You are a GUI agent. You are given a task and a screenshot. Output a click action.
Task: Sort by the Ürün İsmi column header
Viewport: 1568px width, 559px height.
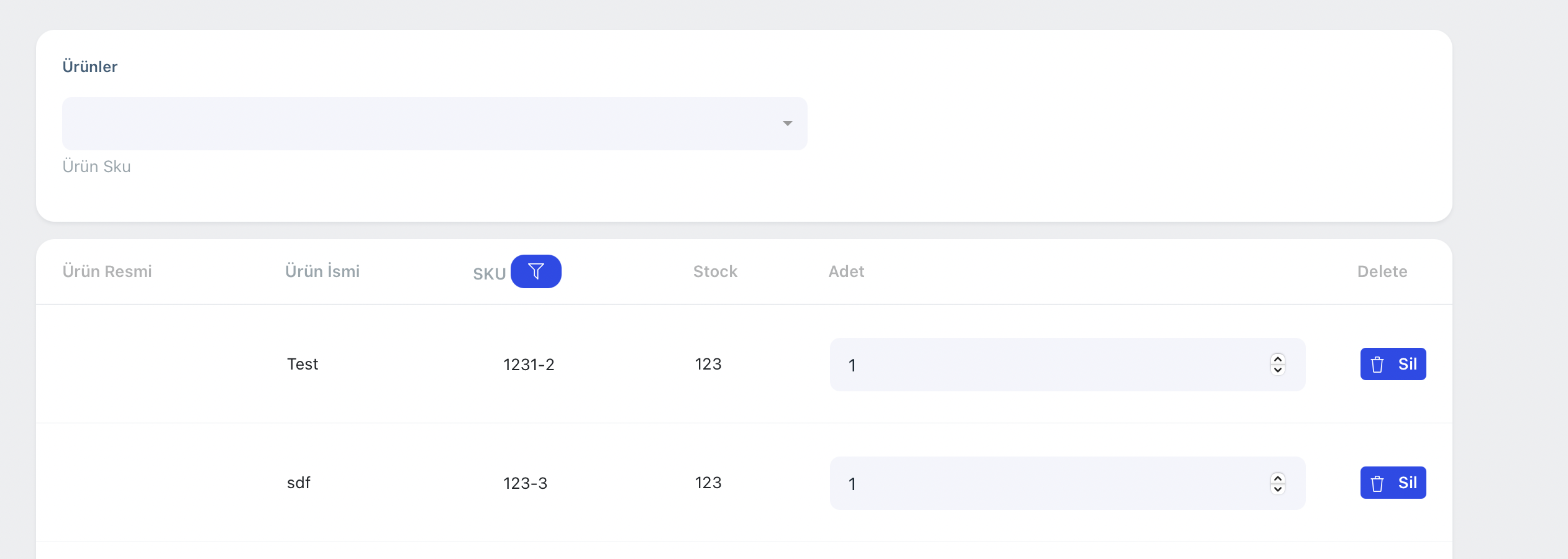point(322,271)
